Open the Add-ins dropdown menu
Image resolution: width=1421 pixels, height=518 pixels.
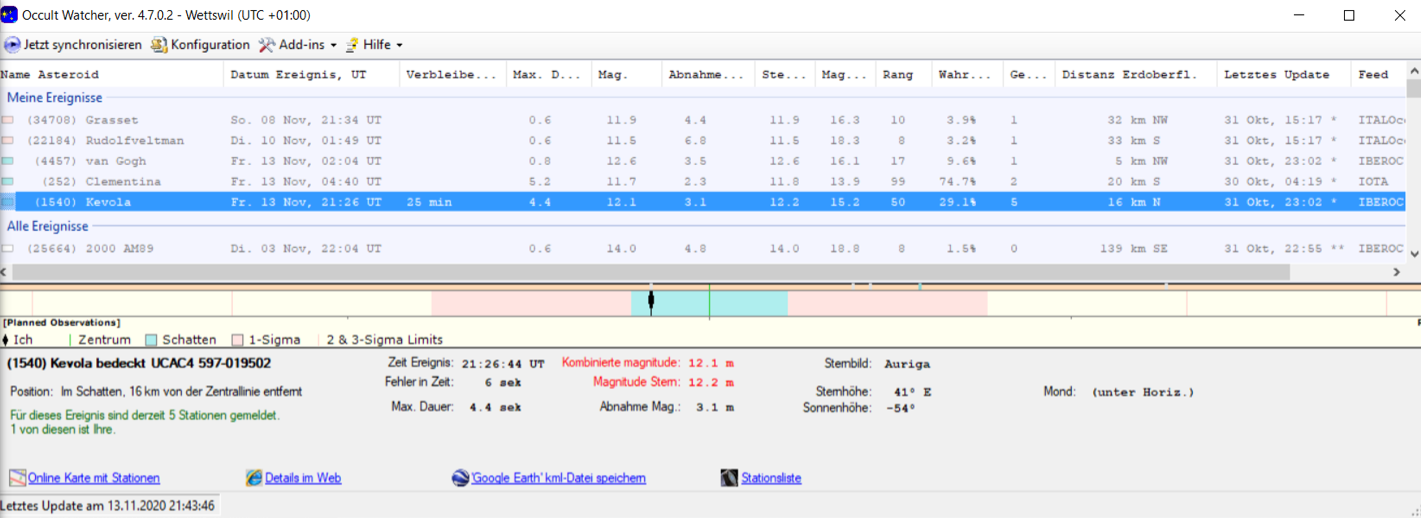(298, 45)
